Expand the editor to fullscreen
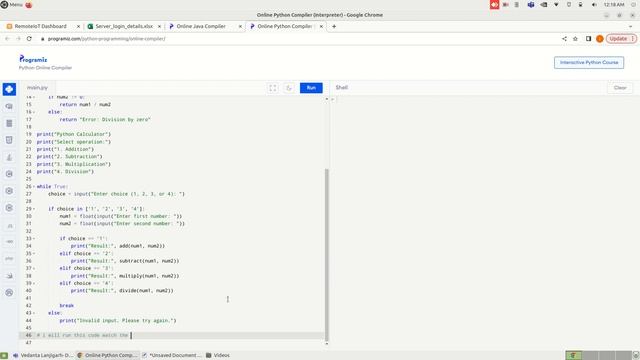640x360 pixels. click(273, 88)
